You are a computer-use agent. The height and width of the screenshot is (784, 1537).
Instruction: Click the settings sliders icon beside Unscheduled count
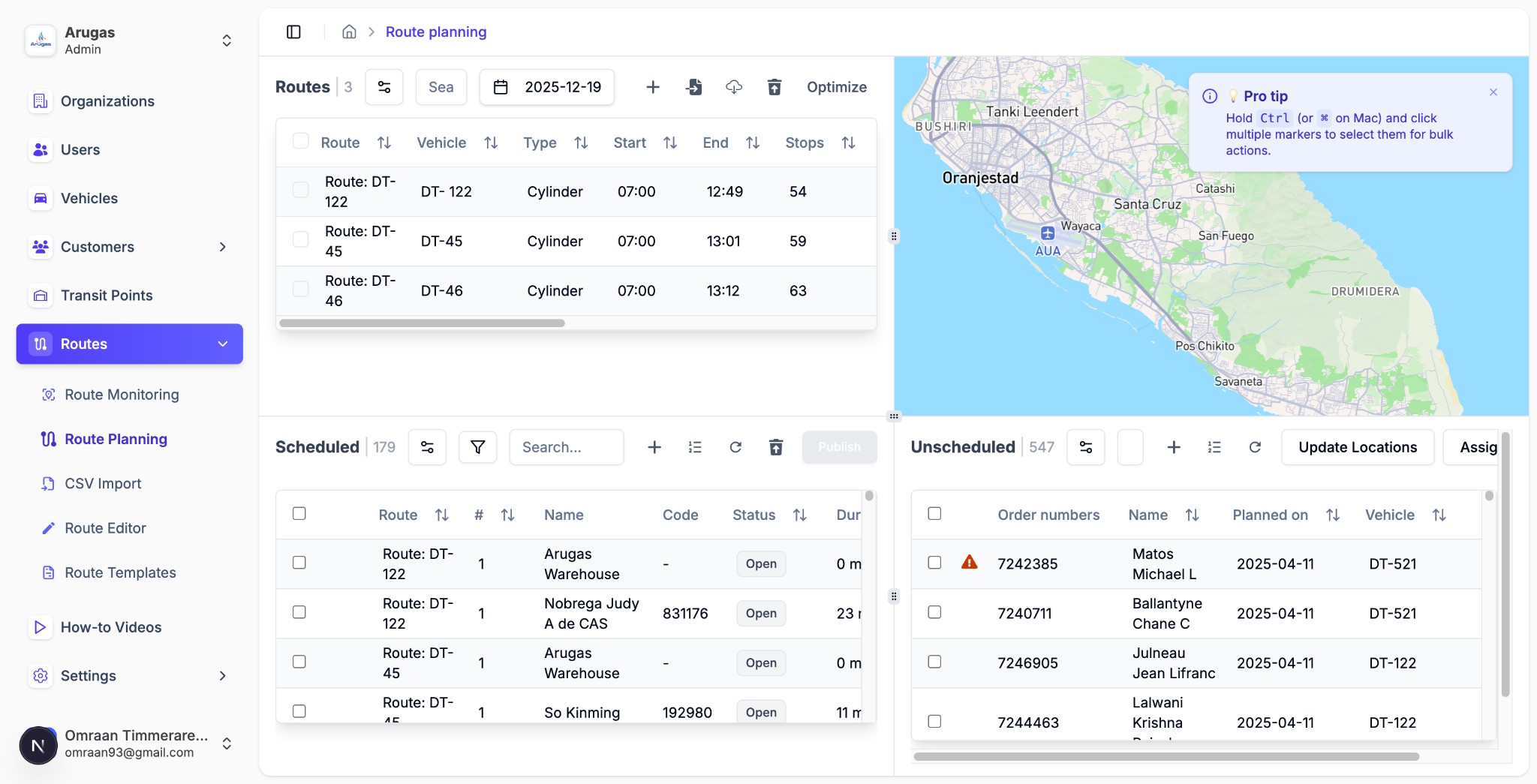1085,446
